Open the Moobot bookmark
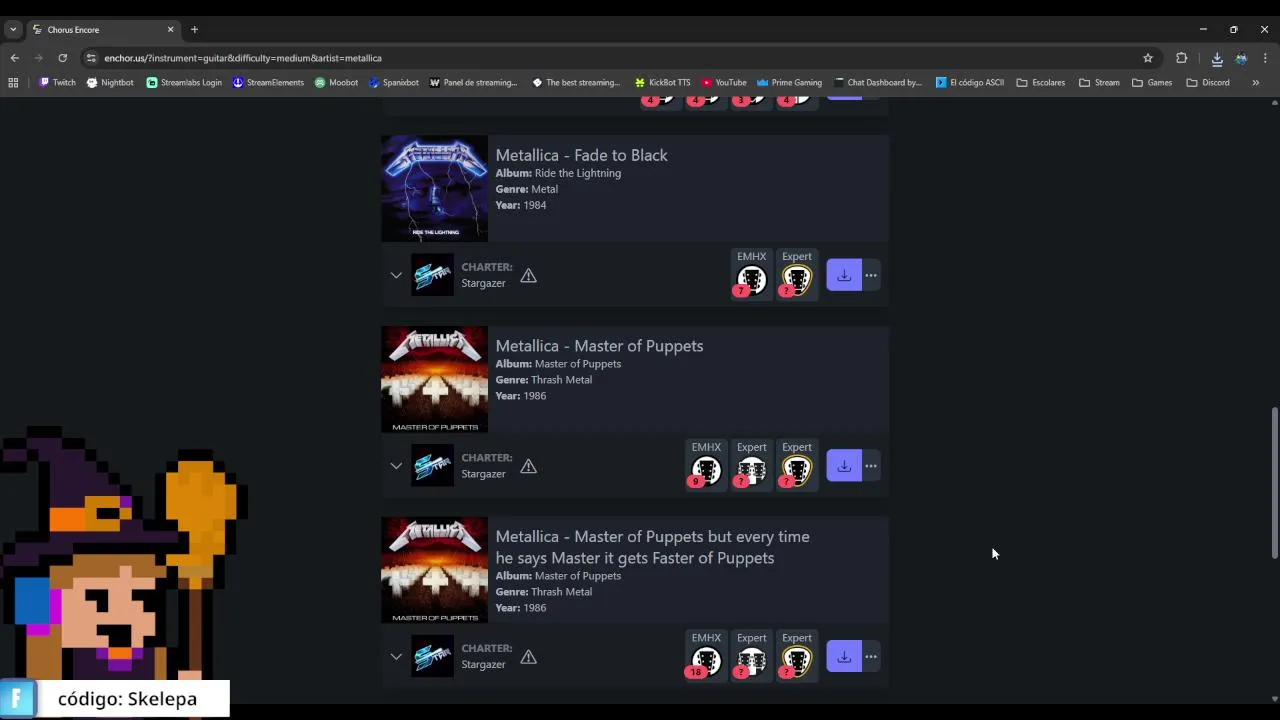This screenshot has height=720, width=1280. pos(336,83)
